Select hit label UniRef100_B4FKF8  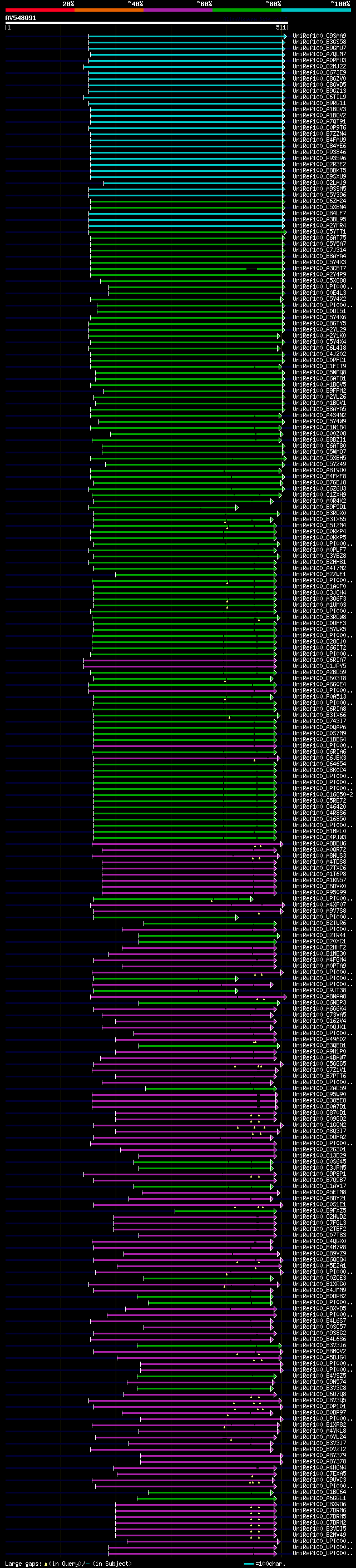click(x=319, y=476)
